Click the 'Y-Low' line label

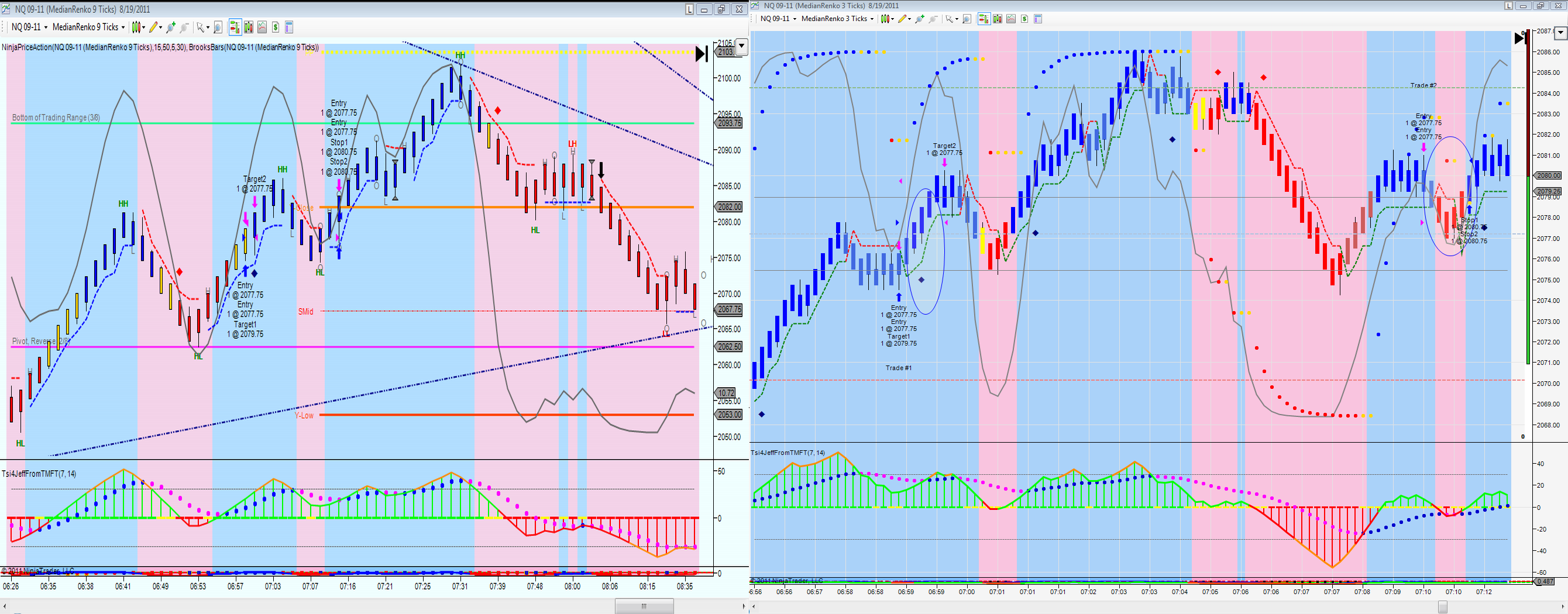point(304,415)
